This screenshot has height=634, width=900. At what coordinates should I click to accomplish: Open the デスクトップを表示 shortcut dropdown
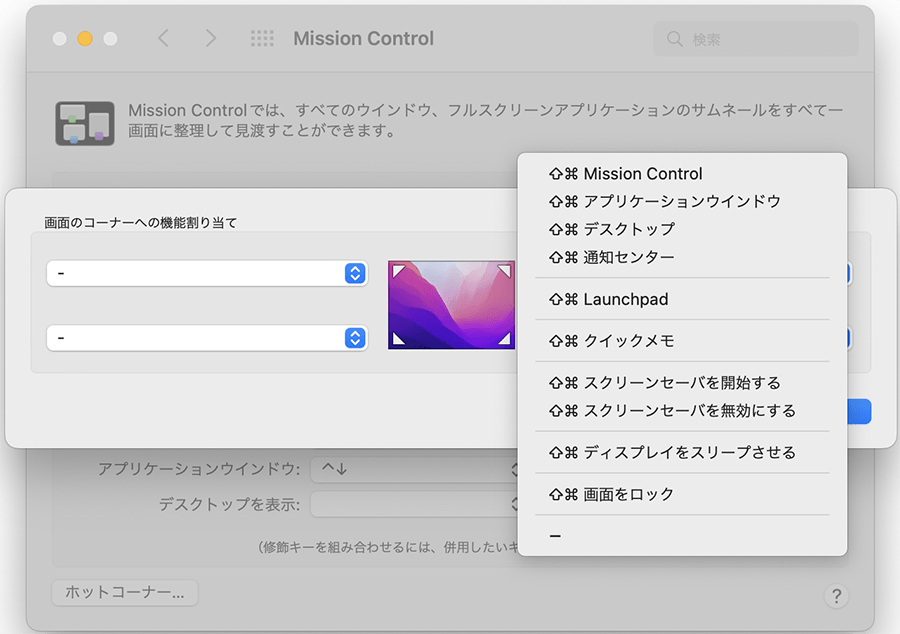[x=414, y=504]
